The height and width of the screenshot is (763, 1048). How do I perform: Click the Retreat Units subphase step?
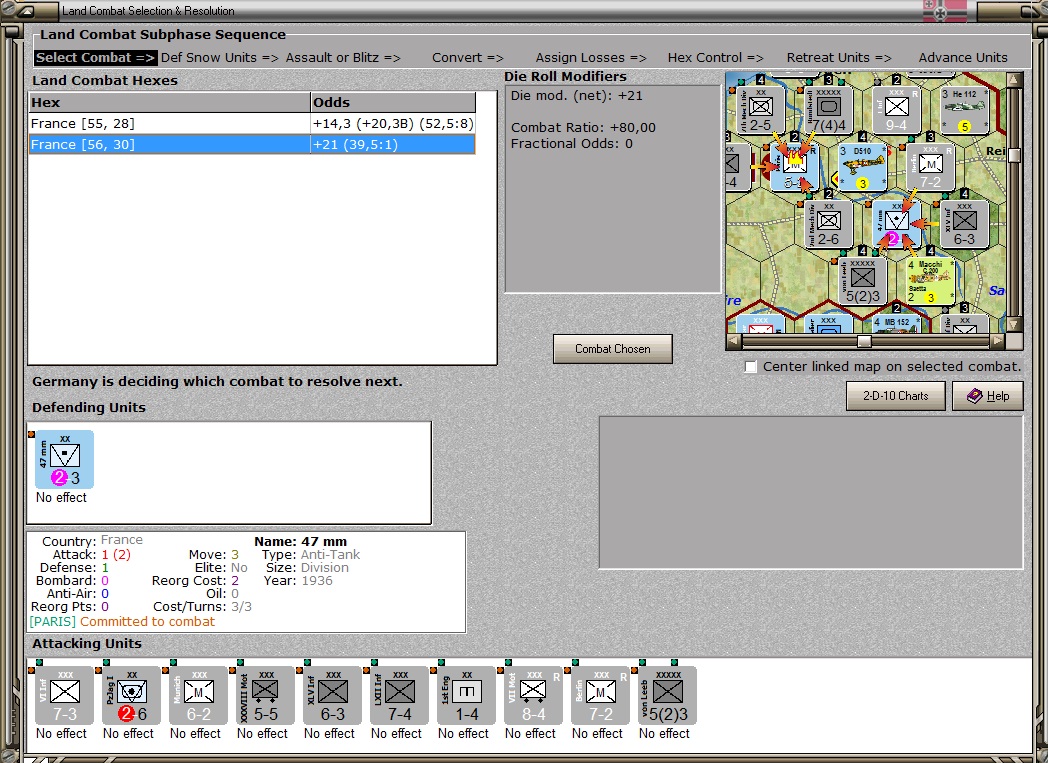pyautogui.click(x=839, y=57)
